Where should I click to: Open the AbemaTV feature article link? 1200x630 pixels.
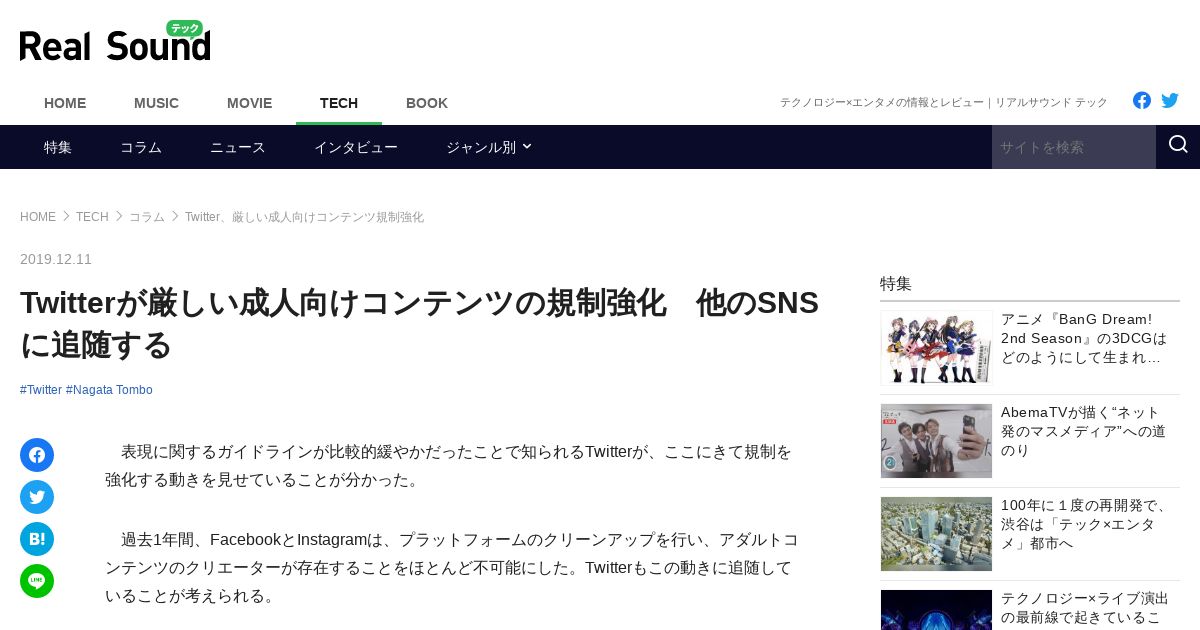(x=1083, y=431)
